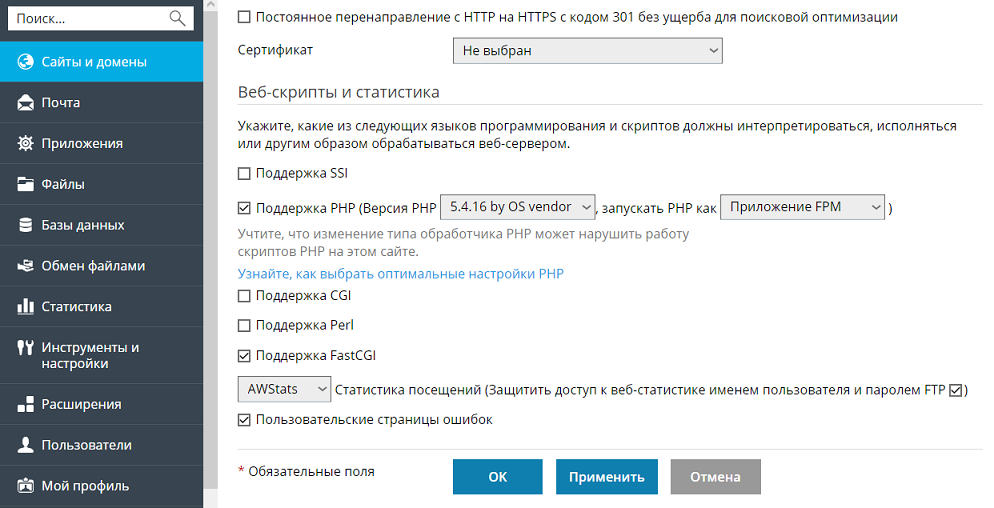Image resolution: width=994 pixels, height=508 pixels.
Task: Open Обмен файлами in the sidebar
Action: (x=93, y=266)
